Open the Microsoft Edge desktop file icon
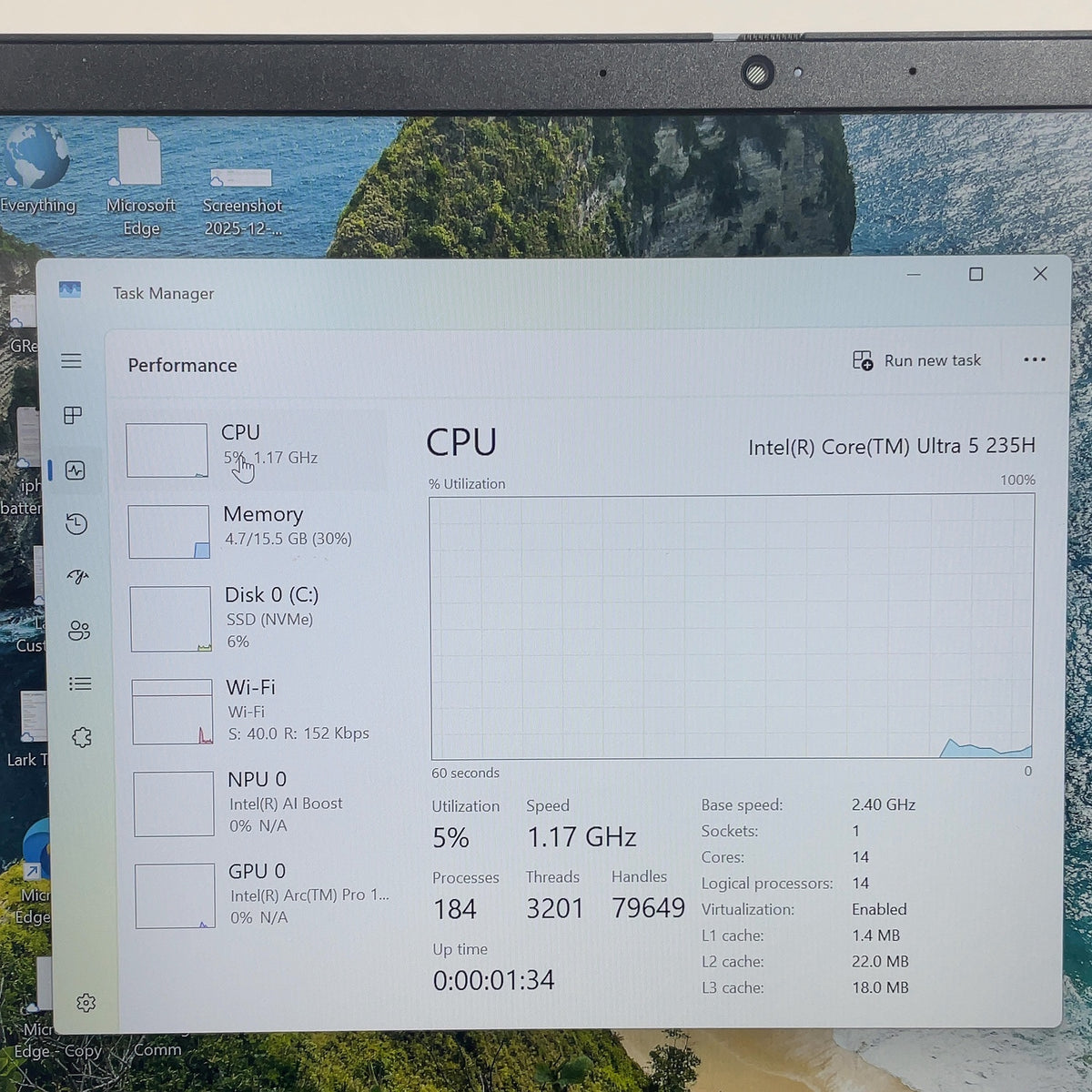Viewport: 1092px width, 1092px height. 140,182
